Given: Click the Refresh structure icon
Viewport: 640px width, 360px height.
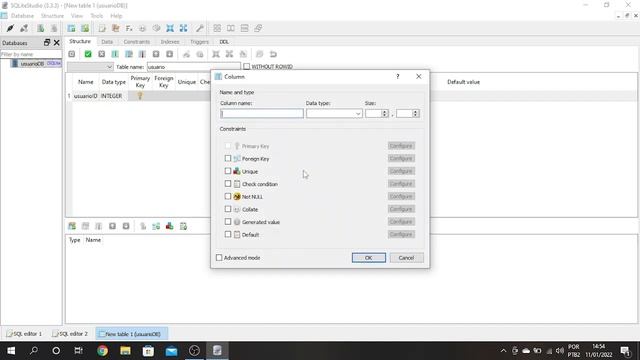Looking at the screenshot, I should pyautogui.click(x=72, y=54).
